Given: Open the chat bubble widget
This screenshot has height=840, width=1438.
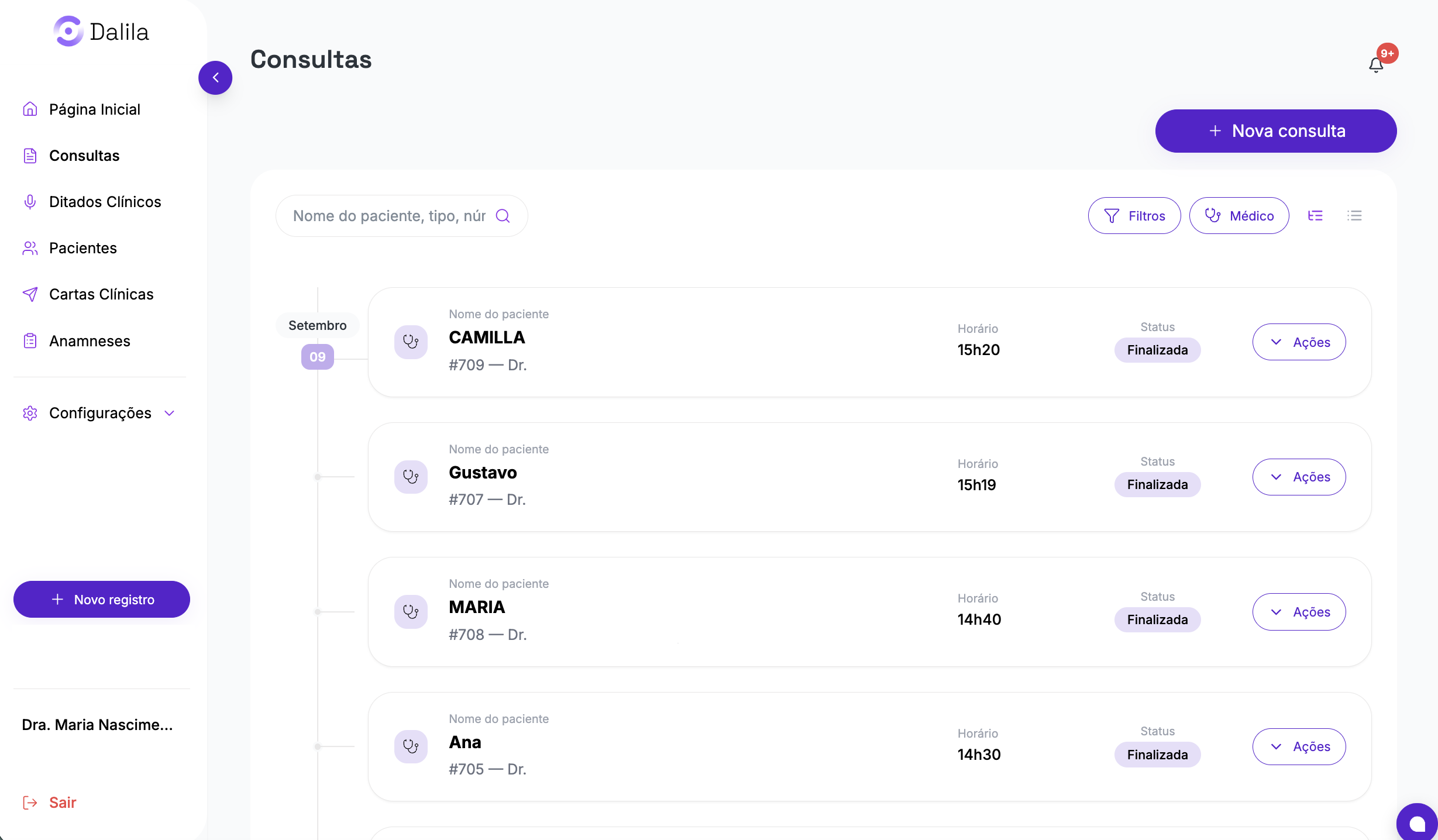Looking at the screenshot, I should [1417, 822].
